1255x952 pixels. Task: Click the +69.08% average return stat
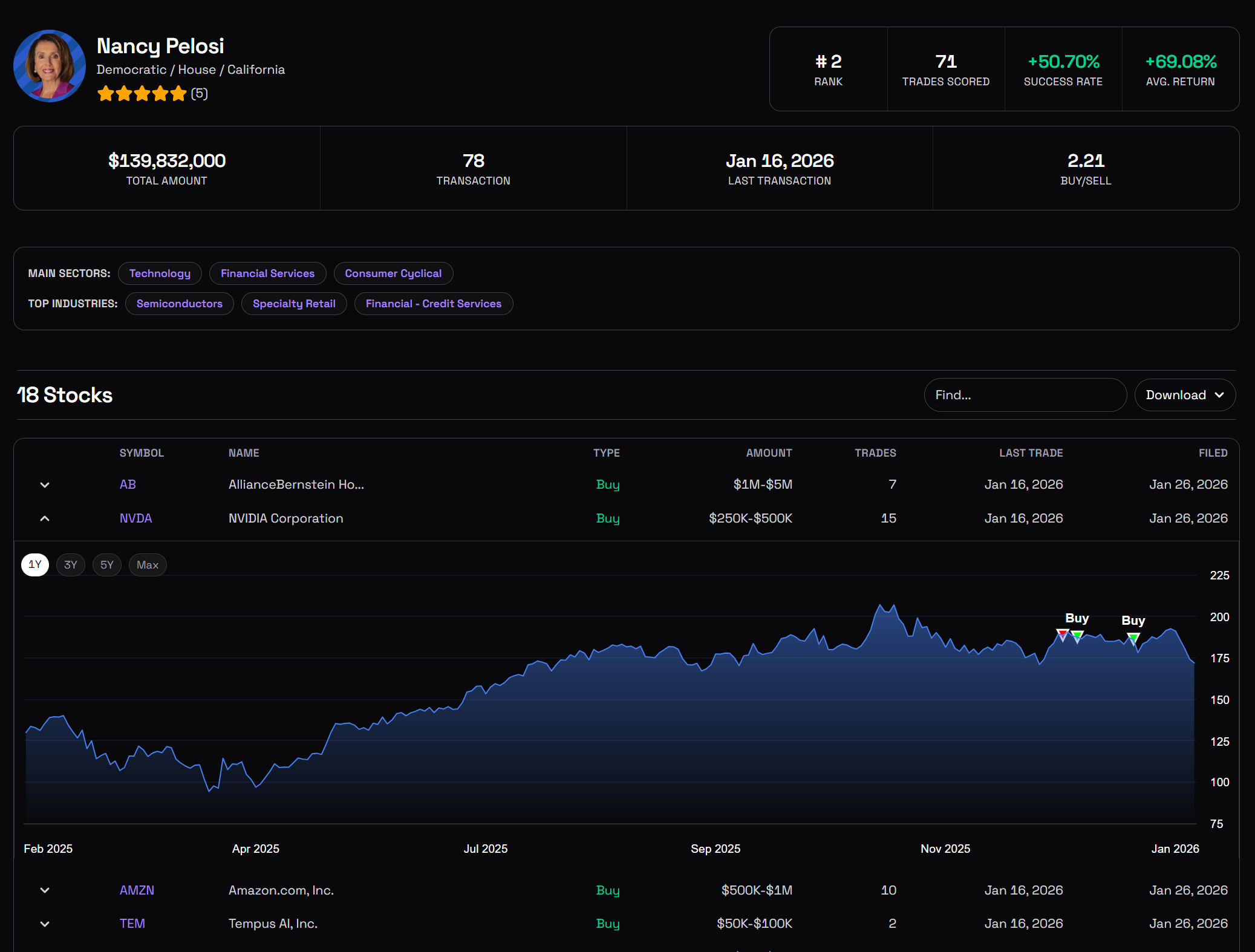pyautogui.click(x=1181, y=62)
